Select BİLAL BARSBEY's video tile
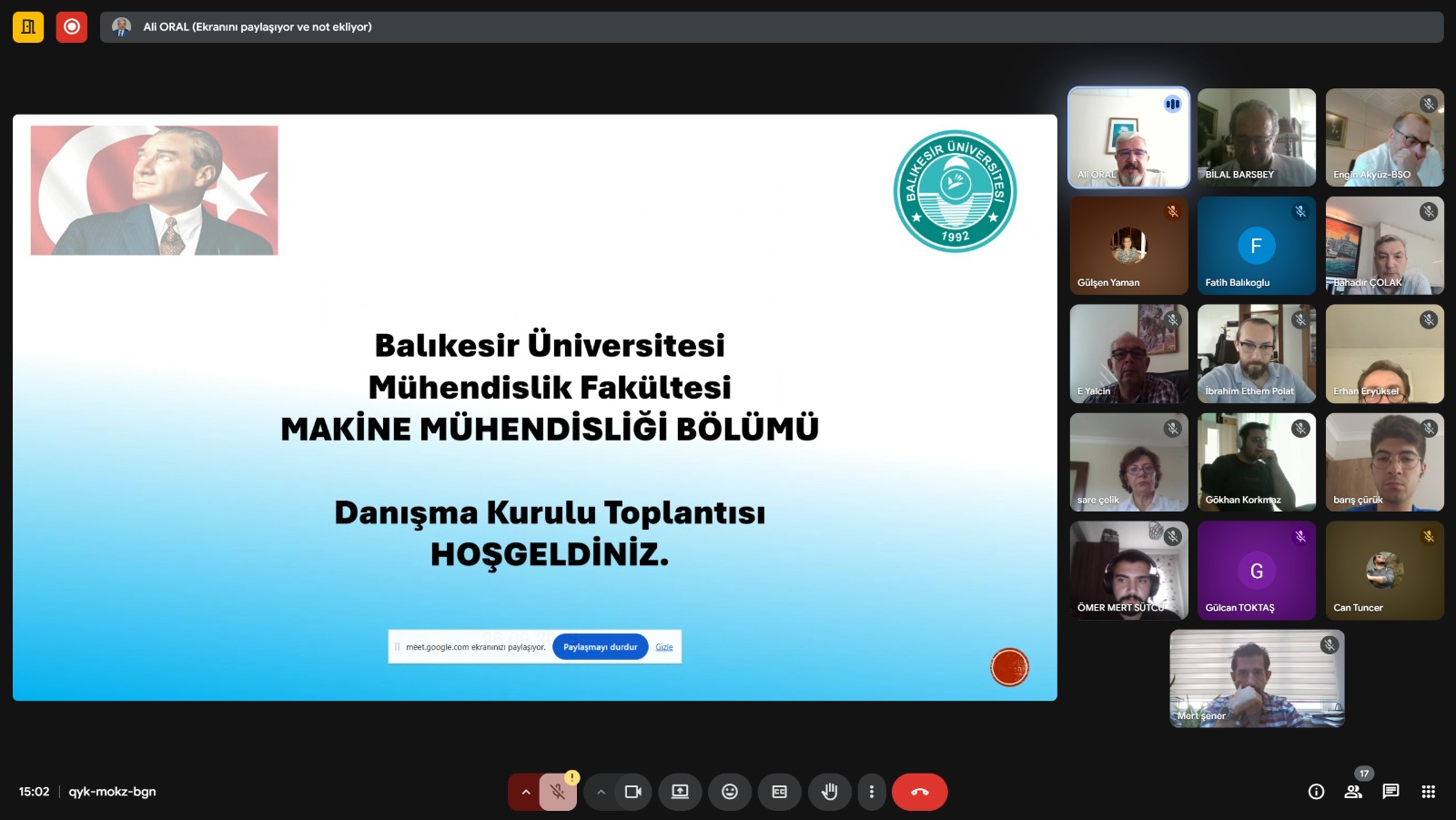This screenshot has height=820, width=1456. (x=1257, y=137)
